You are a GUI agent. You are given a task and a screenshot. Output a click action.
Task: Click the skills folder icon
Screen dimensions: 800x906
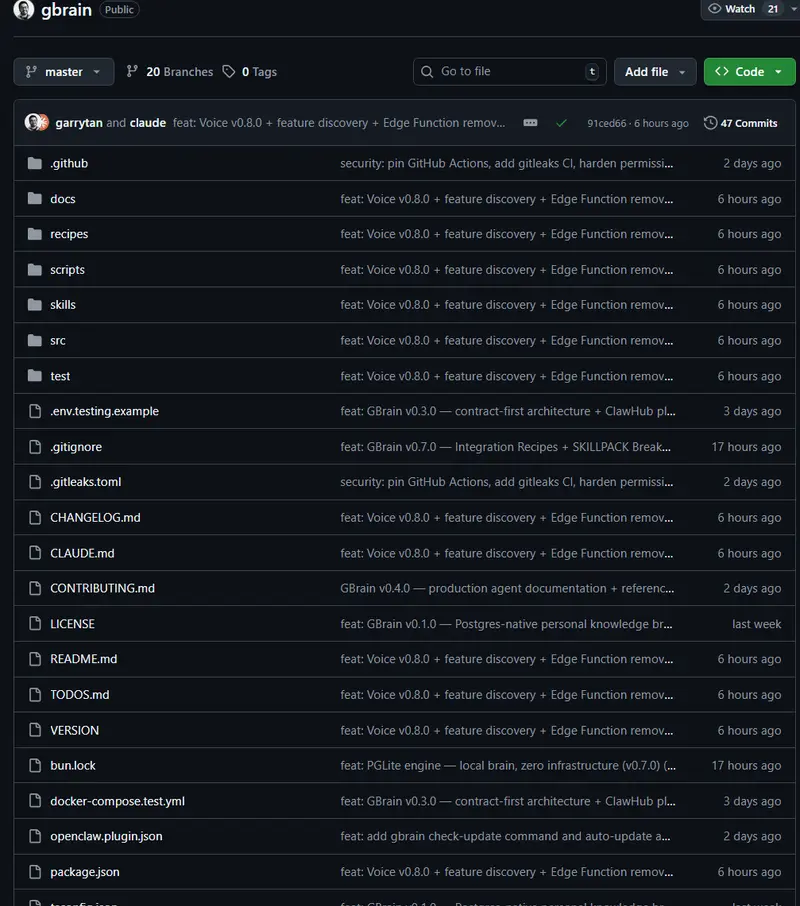tap(35, 305)
